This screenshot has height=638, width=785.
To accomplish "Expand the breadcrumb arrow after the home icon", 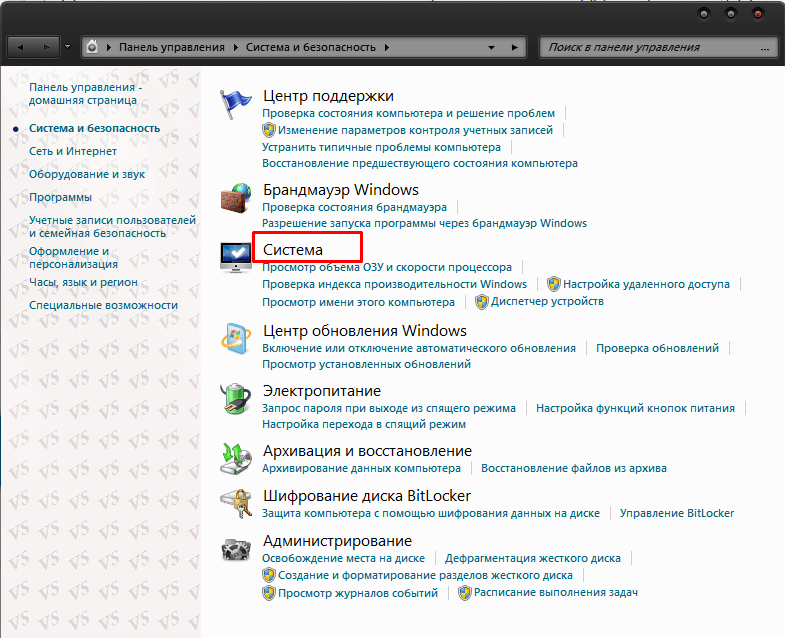I will click(109, 47).
